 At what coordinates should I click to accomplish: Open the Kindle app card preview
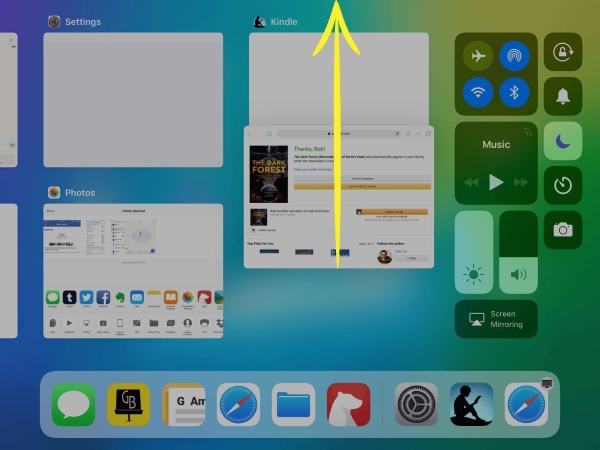click(x=339, y=79)
